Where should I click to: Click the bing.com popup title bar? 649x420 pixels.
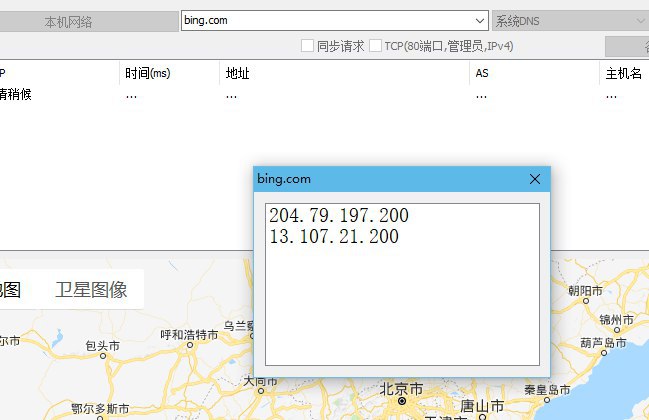pos(380,179)
